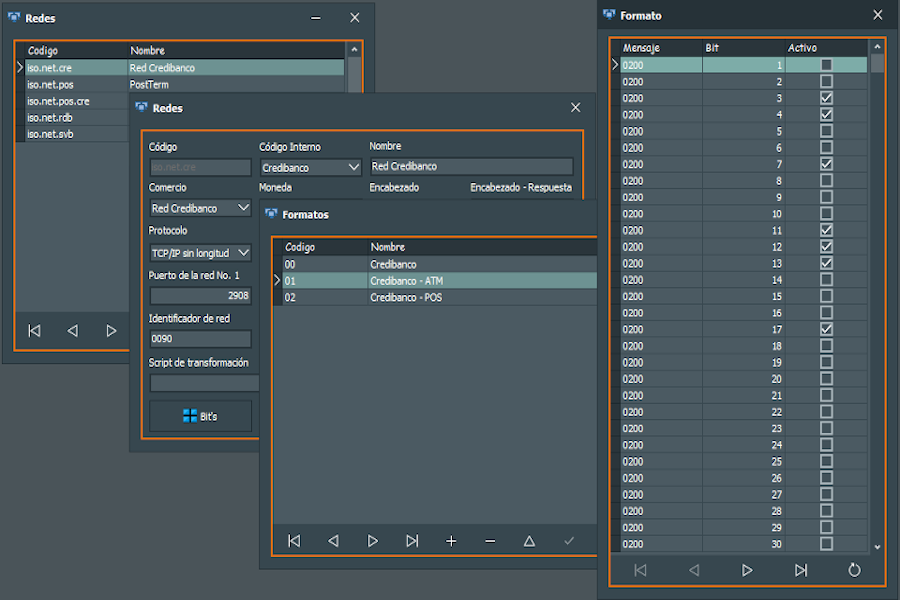Click the edit record triangle icon in Formatos
The image size is (900, 600).
[529, 541]
